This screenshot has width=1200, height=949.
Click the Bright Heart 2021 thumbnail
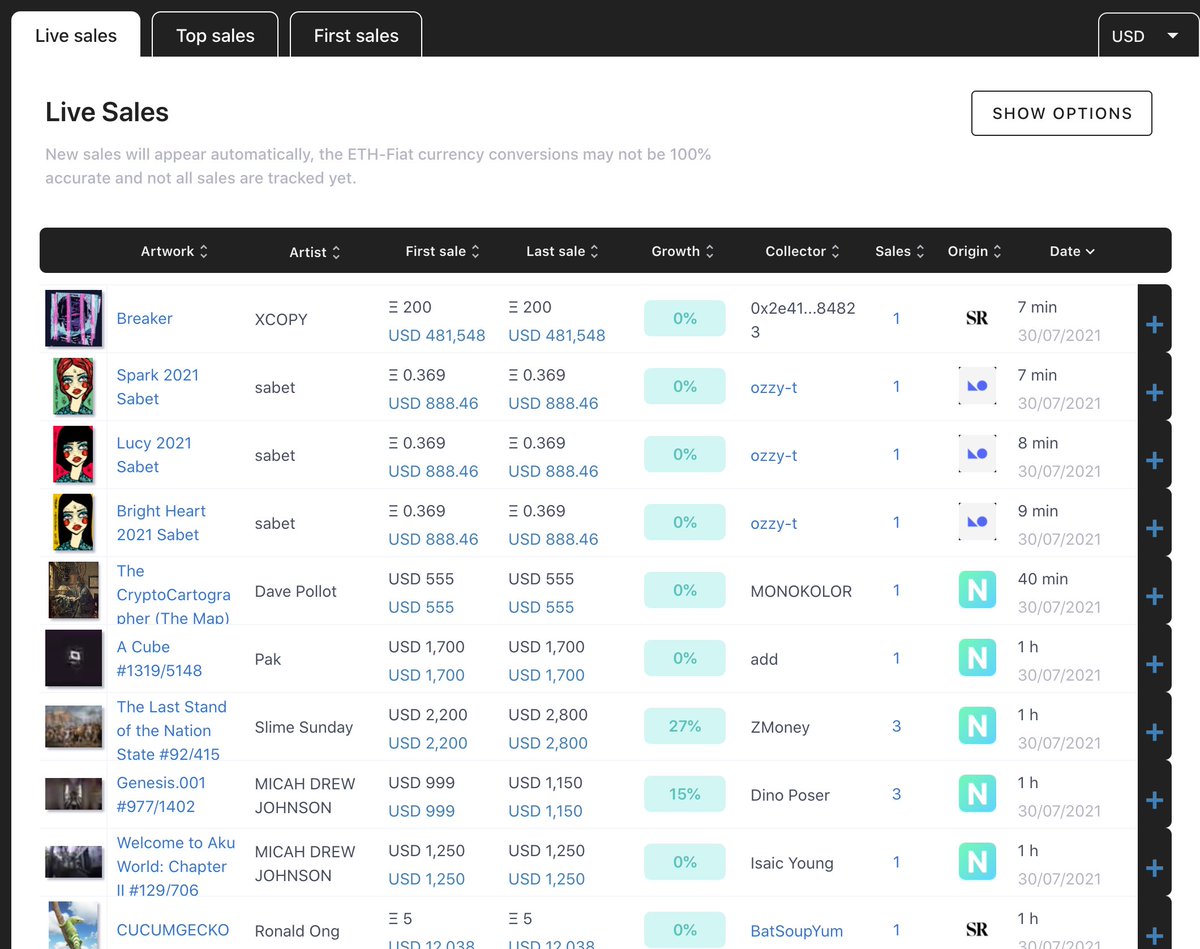click(x=74, y=522)
